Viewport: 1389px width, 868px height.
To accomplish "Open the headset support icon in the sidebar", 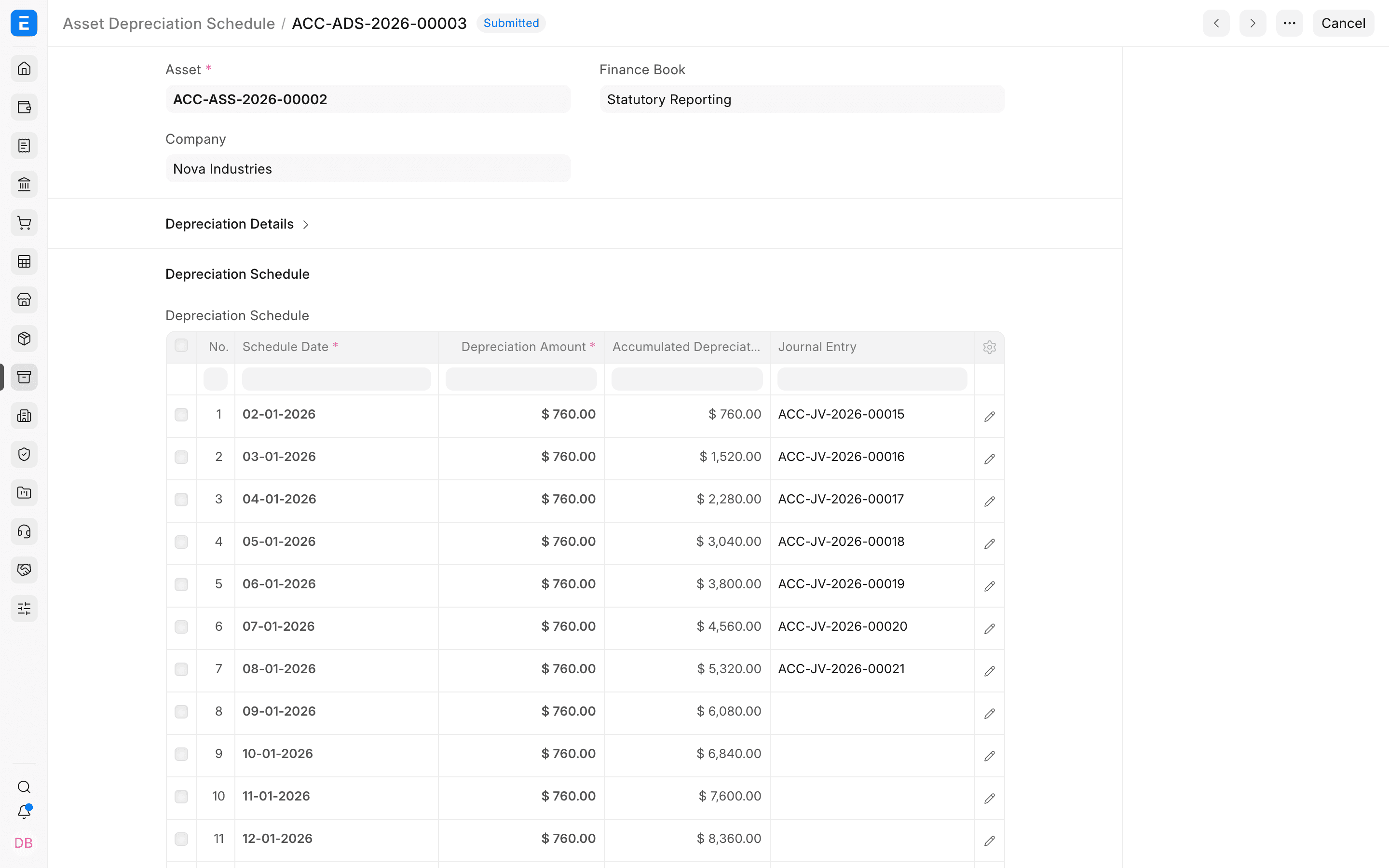I will tap(24, 531).
